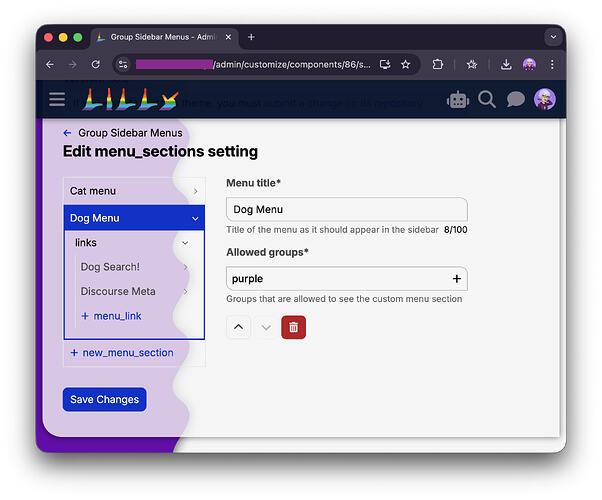
Task: Go back to Group Sidebar Menus
Action: click(x=123, y=133)
